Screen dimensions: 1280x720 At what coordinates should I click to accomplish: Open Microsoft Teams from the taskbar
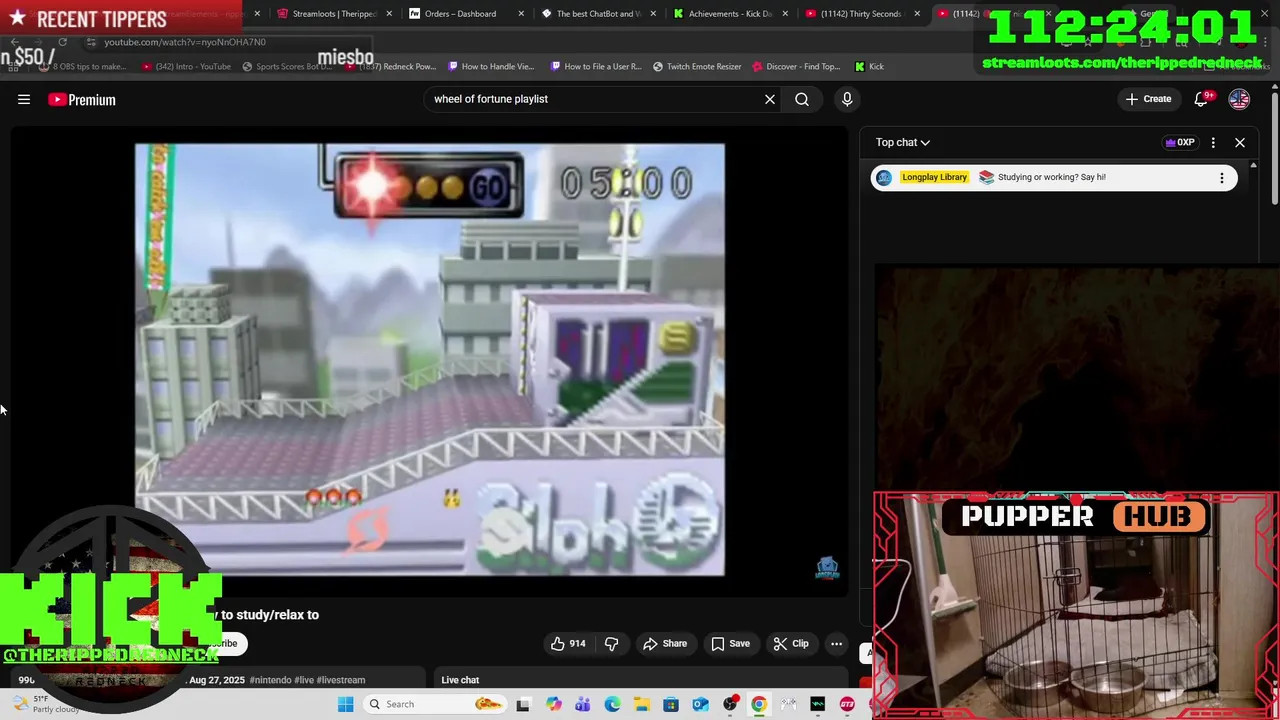coord(583,704)
